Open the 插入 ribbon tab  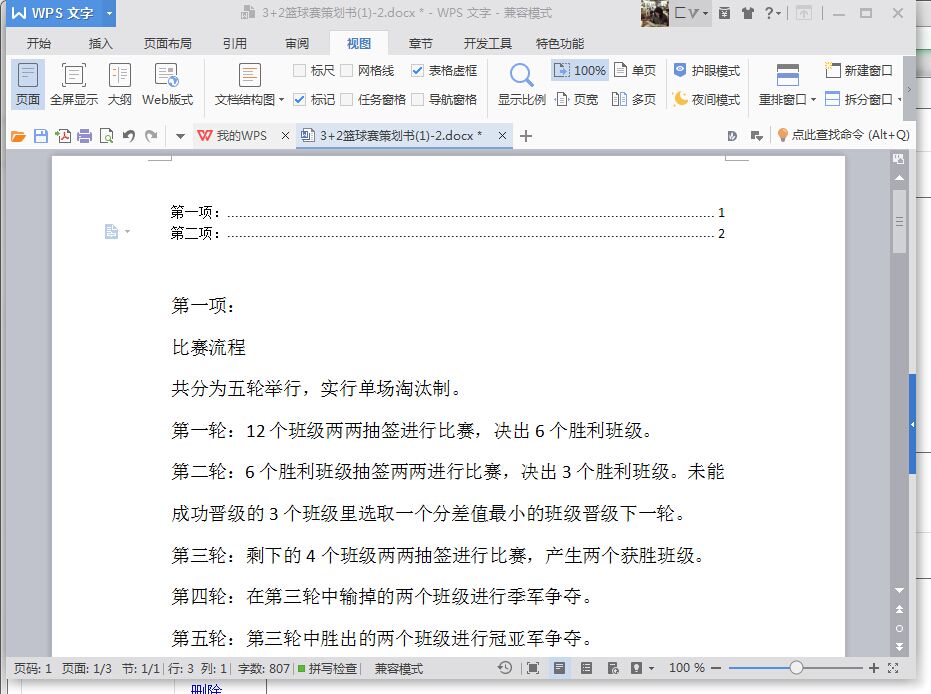pyautogui.click(x=100, y=43)
